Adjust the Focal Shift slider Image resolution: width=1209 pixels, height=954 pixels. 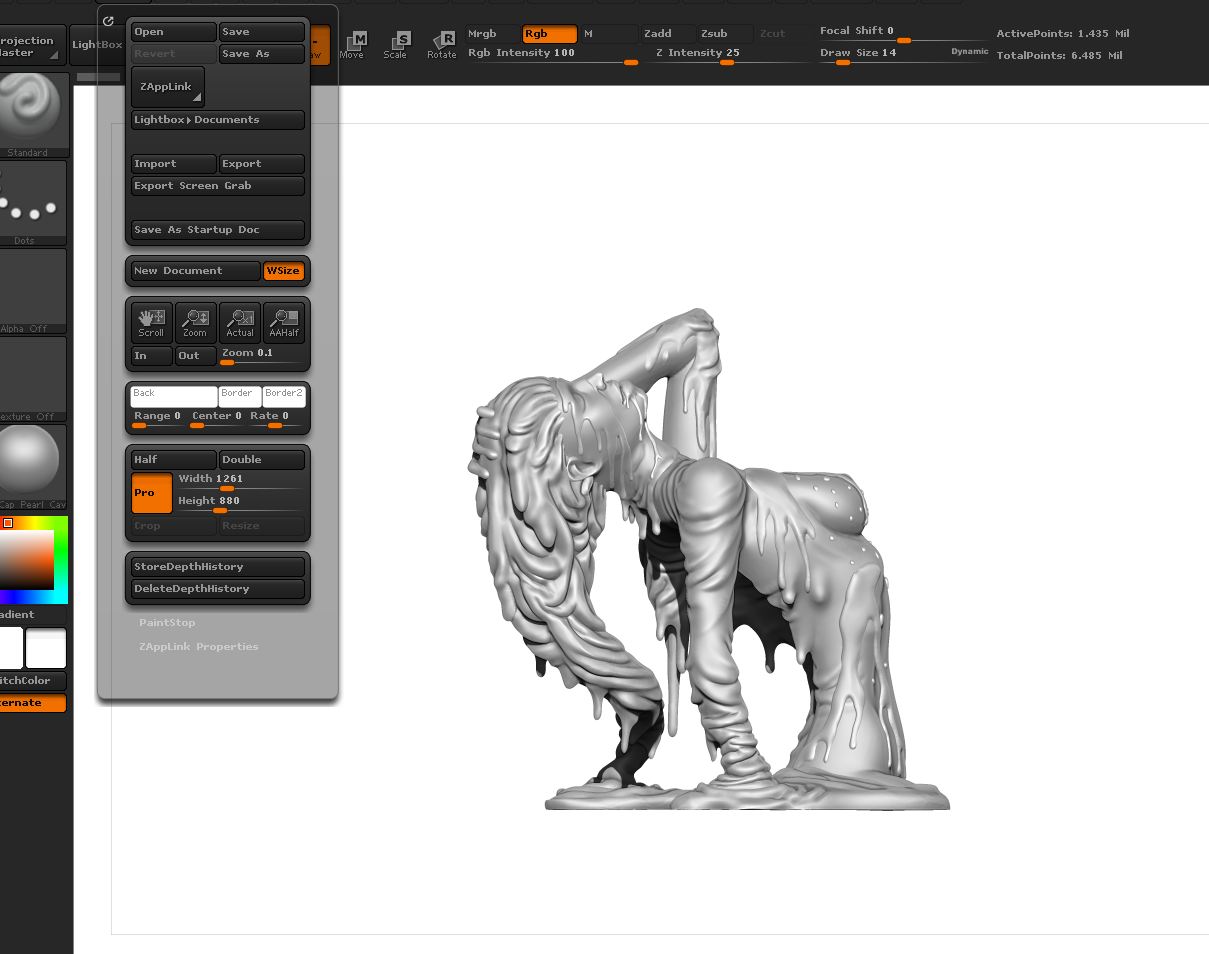tap(903, 34)
